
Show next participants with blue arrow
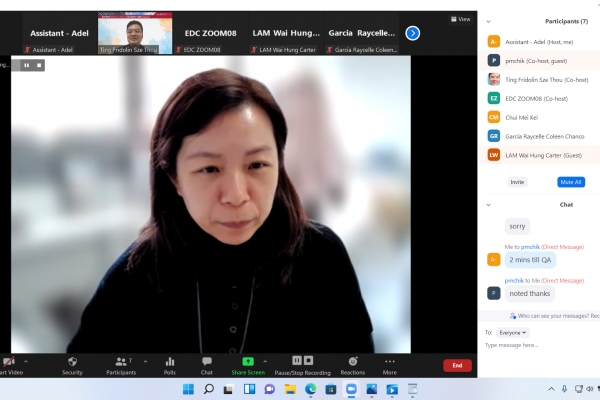click(x=412, y=33)
